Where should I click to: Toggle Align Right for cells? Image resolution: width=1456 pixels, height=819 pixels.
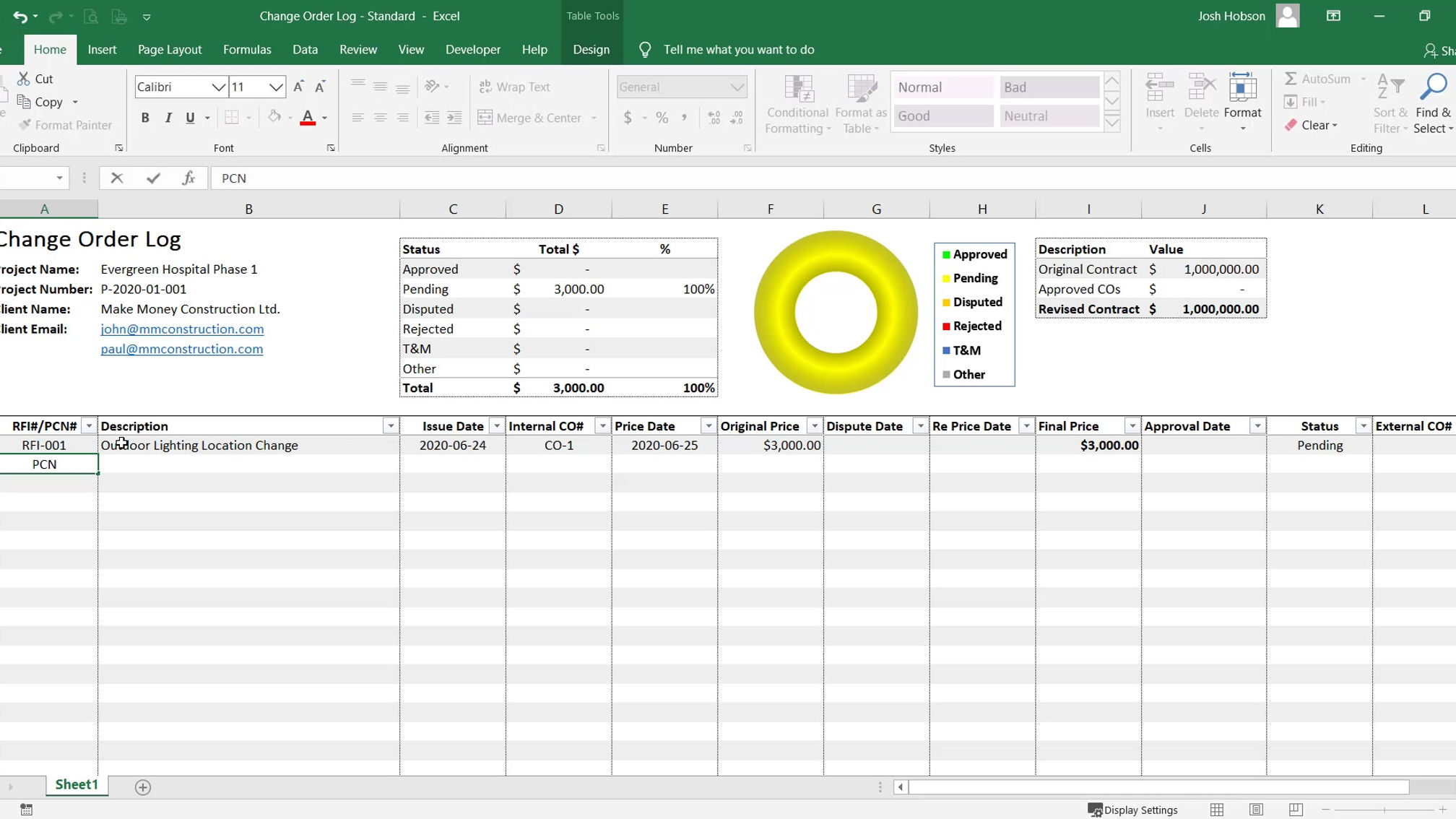click(x=403, y=118)
